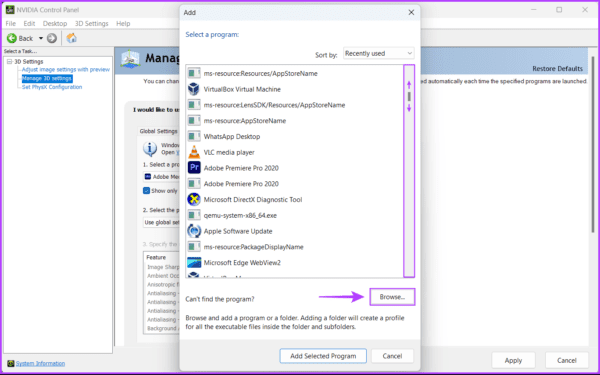Select Manage 3D settings tree item
The height and width of the screenshot is (375, 600).
click(x=47, y=78)
